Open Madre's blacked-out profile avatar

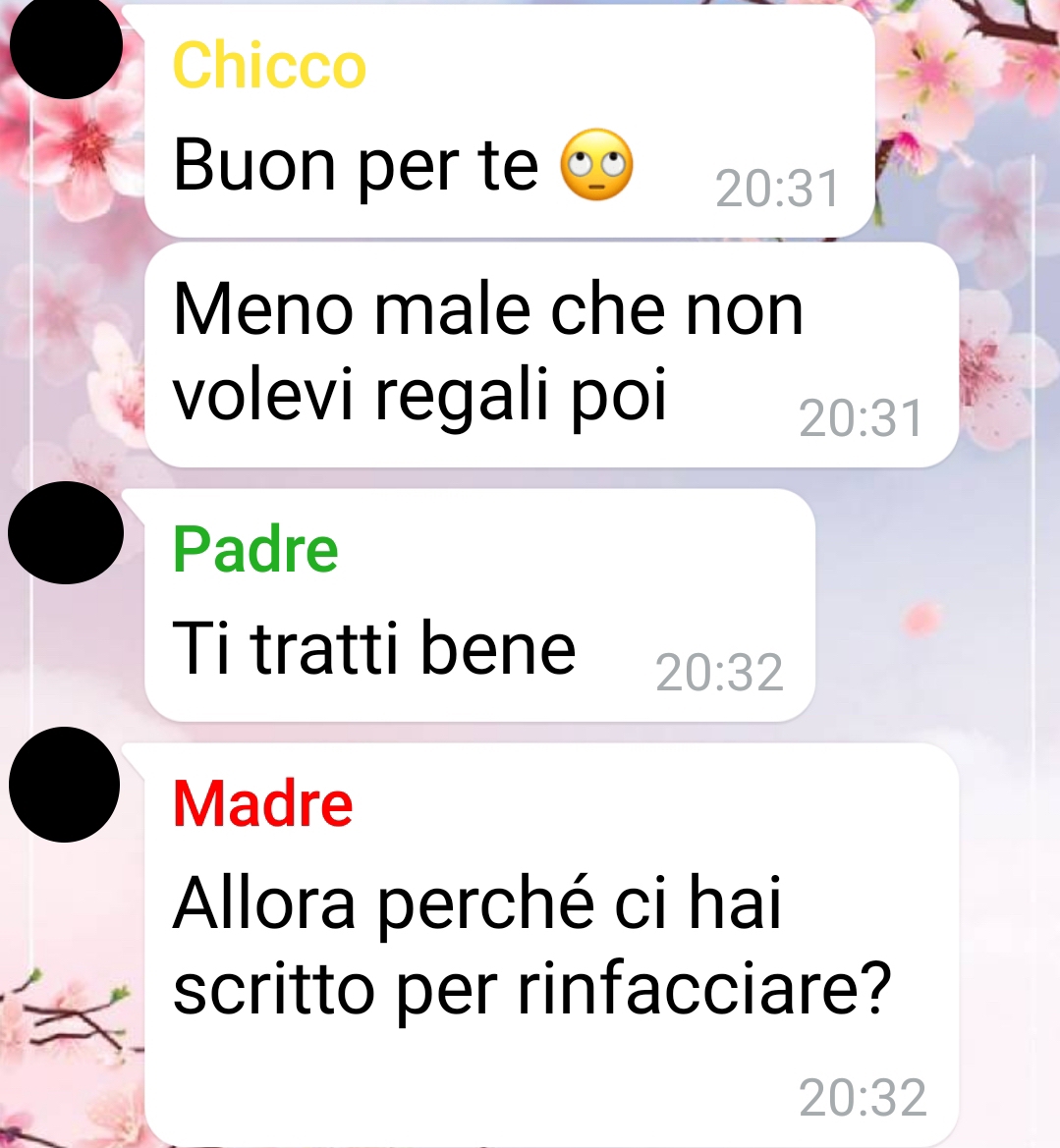coord(65,784)
